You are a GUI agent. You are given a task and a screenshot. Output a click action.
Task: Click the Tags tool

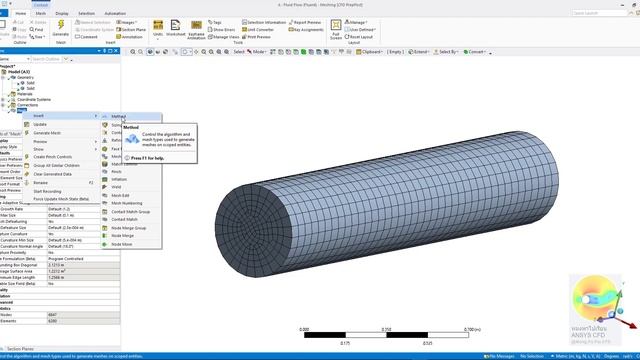(215, 22)
